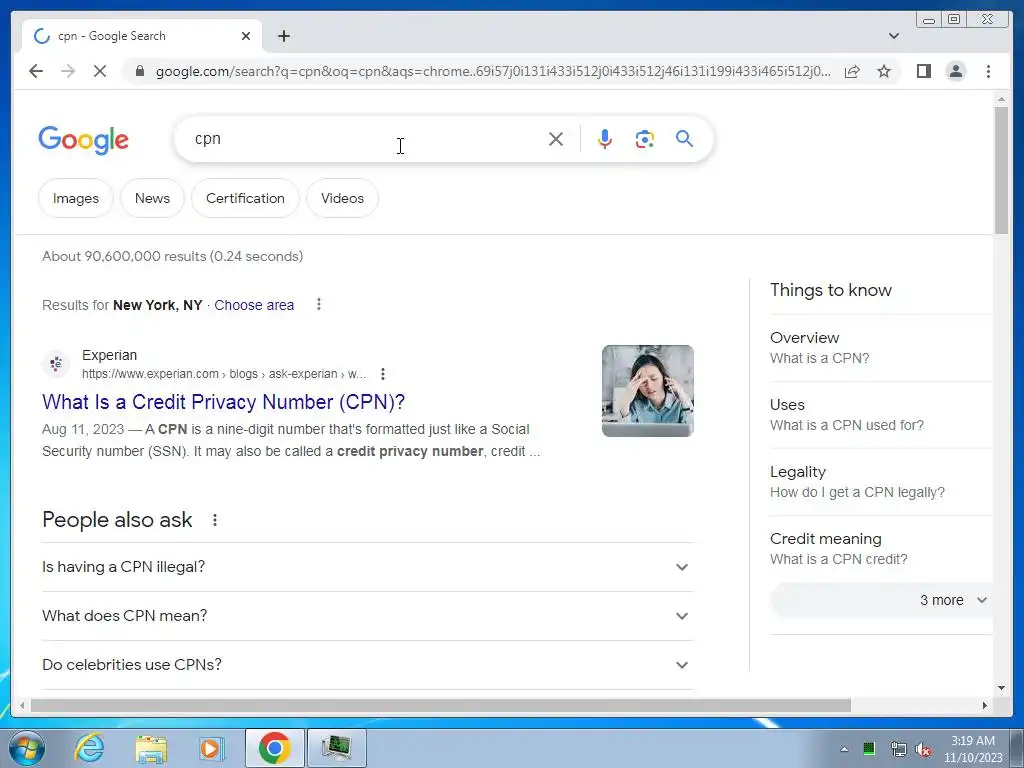Select the Certification filter chip
This screenshot has height=768, width=1024.
click(246, 198)
